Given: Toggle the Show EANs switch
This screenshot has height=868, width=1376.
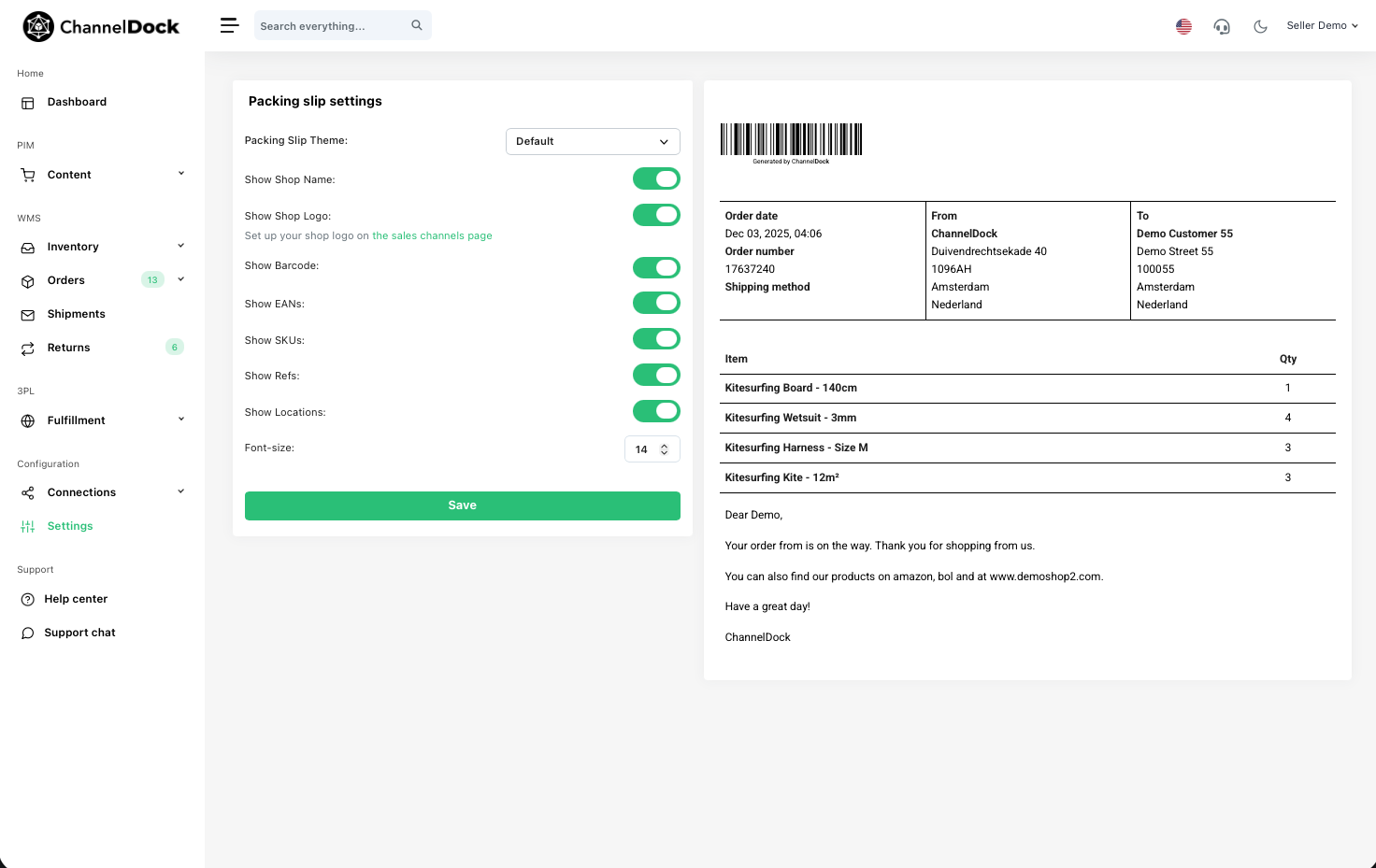Looking at the screenshot, I should [x=656, y=303].
